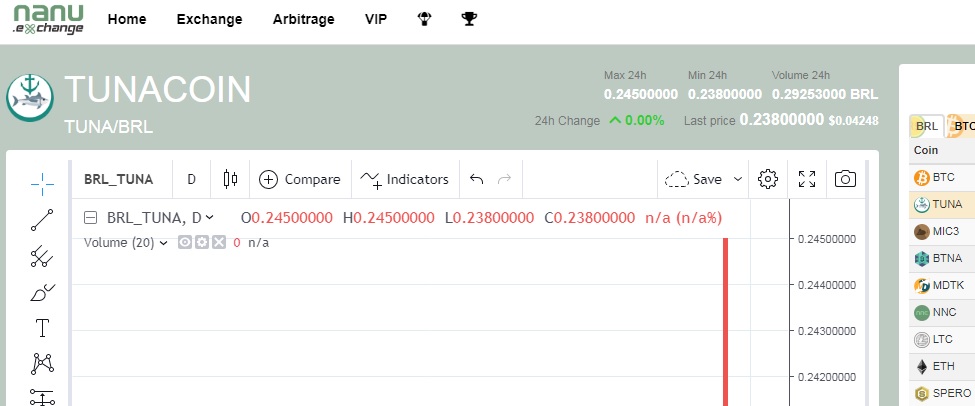Image resolution: width=975 pixels, height=406 pixels.
Task: Select the pitchfork drawing tool
Action: [x=42, y=256]
